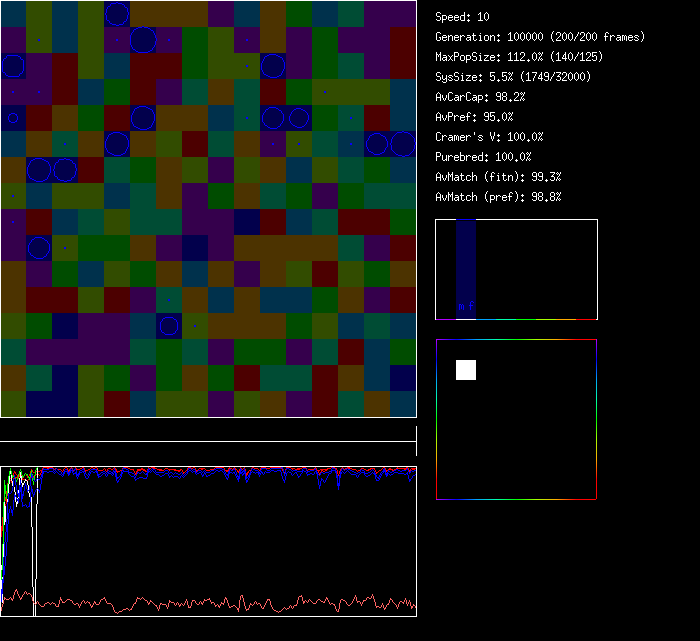
Task: Click the blue 'm f' label in the histogram
Action: coord(465,306)
